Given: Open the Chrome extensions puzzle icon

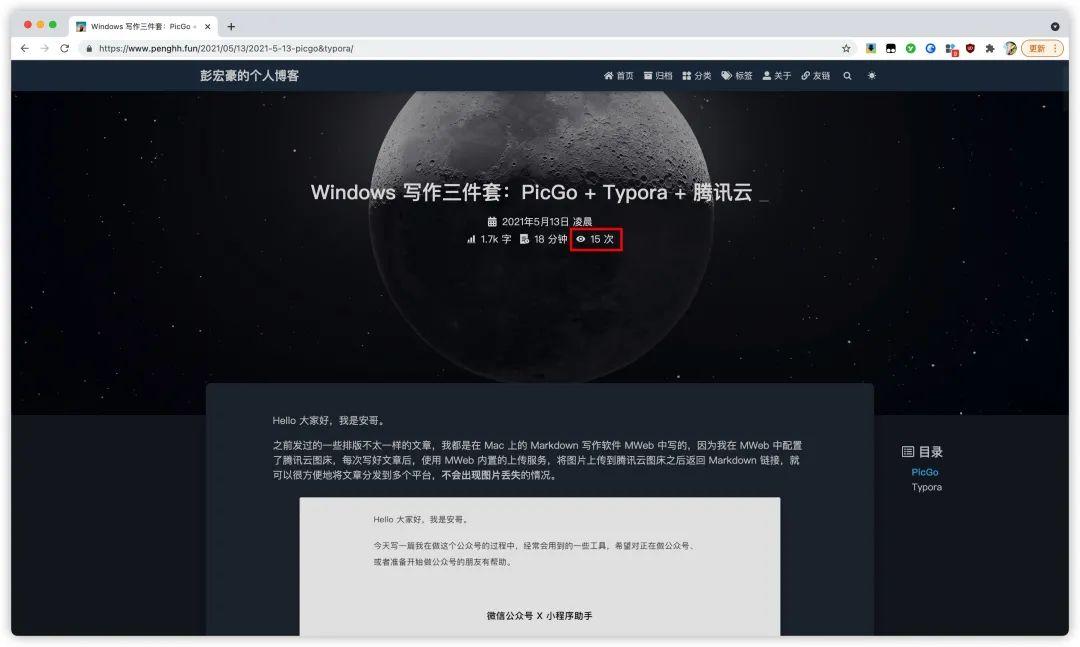Looking at the screenshot, I should pos(990,48).
